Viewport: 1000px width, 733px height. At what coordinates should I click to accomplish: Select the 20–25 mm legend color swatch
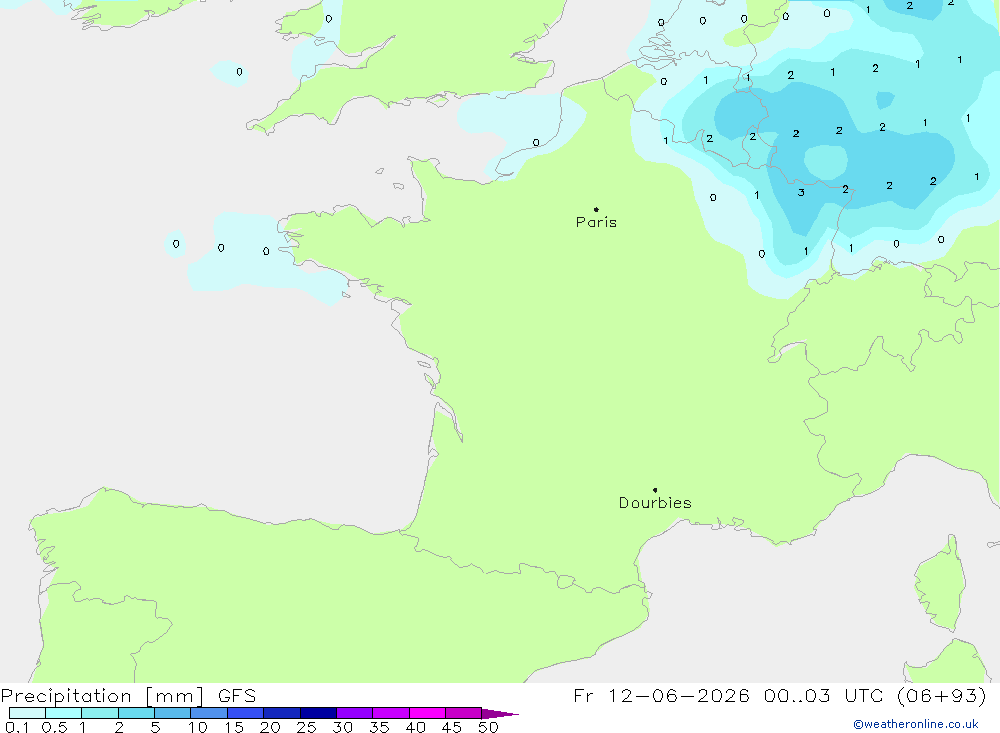[282, 713]
